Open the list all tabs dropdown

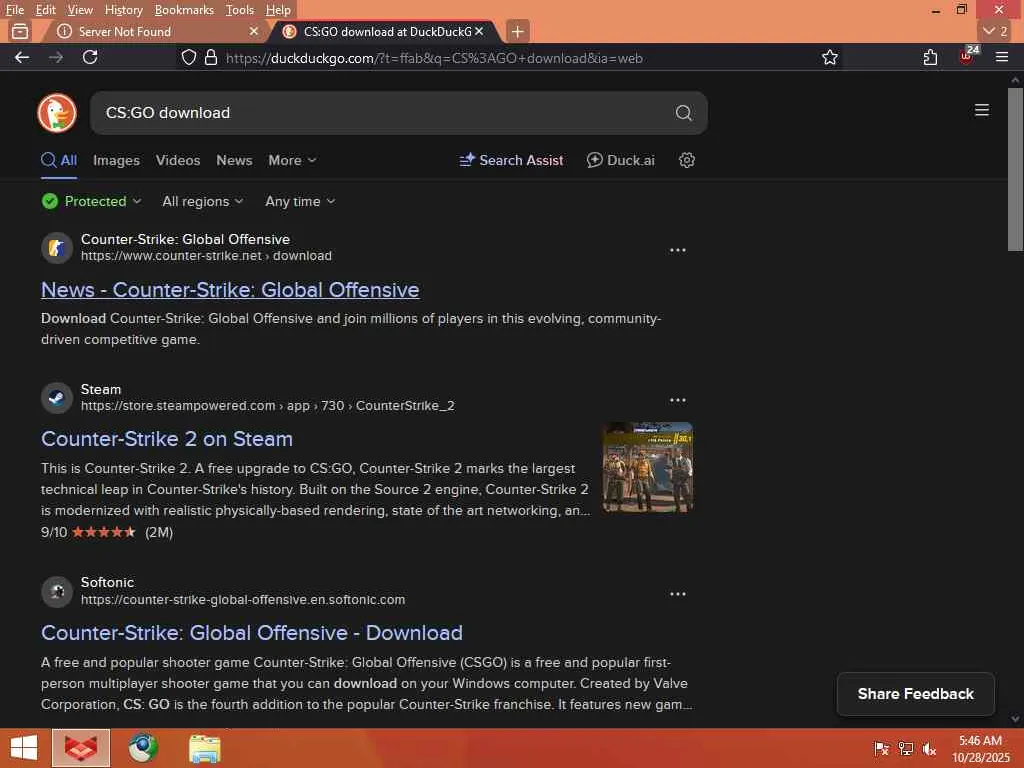[x=995, y=31]
